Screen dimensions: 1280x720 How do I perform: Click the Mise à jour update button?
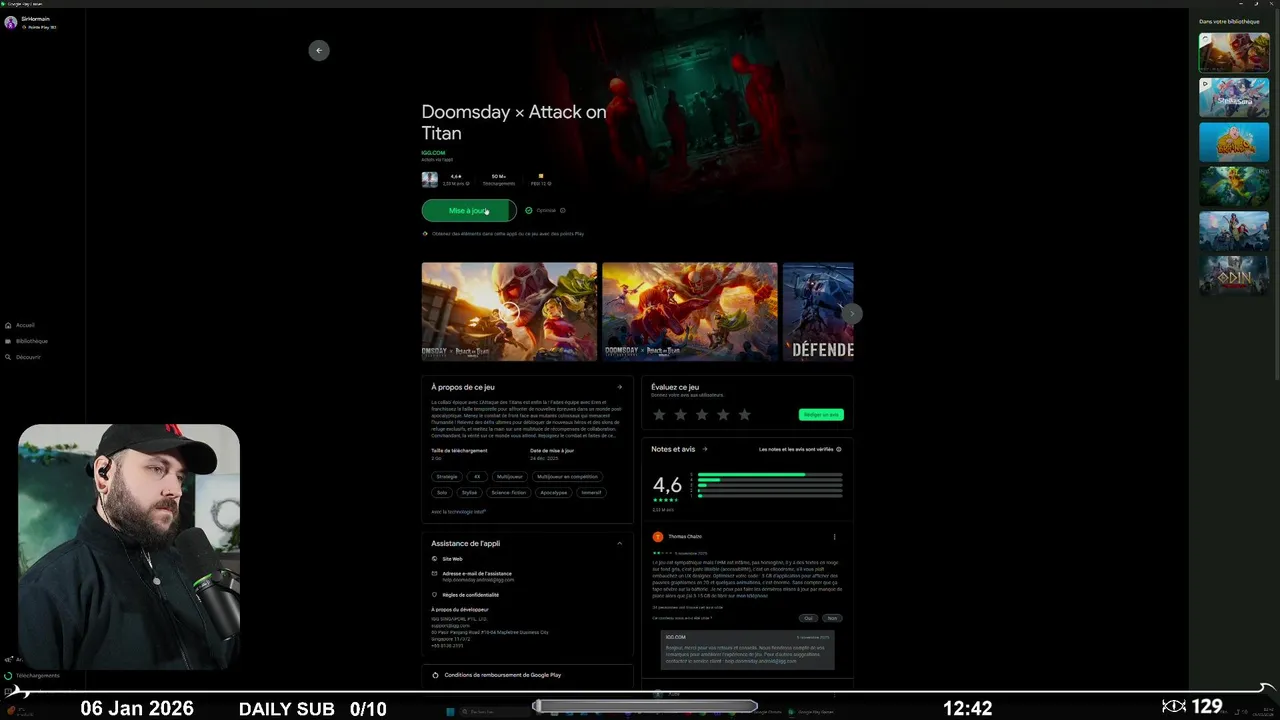coord(469,210)
